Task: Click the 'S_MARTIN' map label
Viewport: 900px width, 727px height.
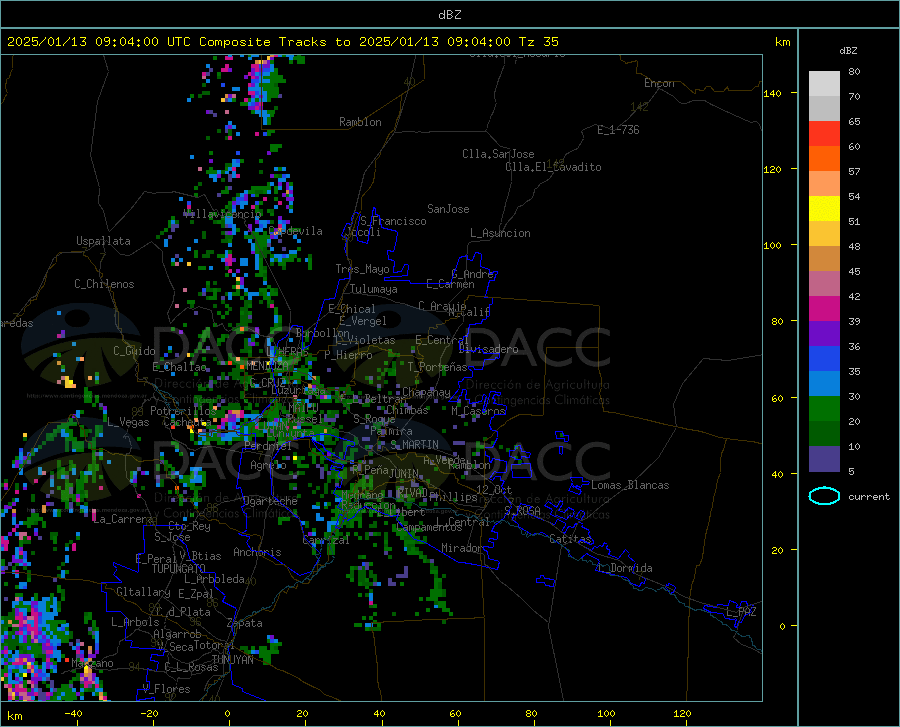Action: 414,444
